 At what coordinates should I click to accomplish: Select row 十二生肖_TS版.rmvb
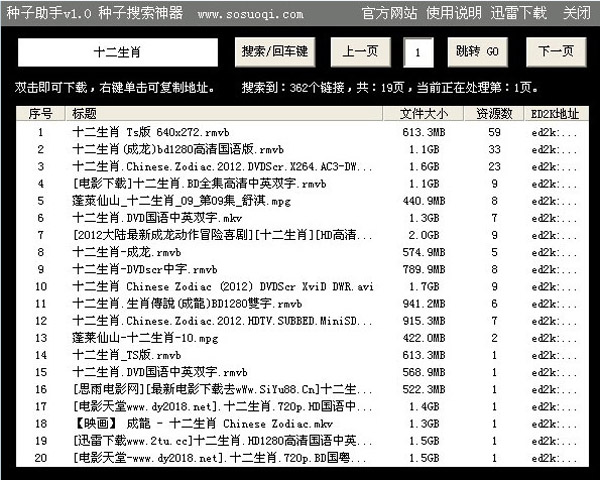coord(302,355)
